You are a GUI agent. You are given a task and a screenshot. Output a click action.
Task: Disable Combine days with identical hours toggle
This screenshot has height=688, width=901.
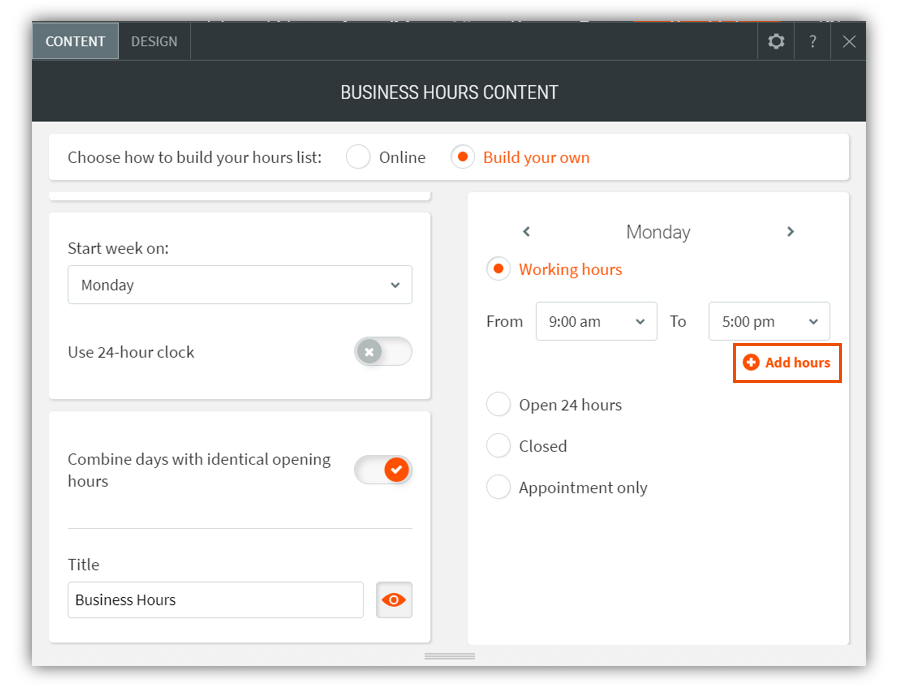click(383, 470)
